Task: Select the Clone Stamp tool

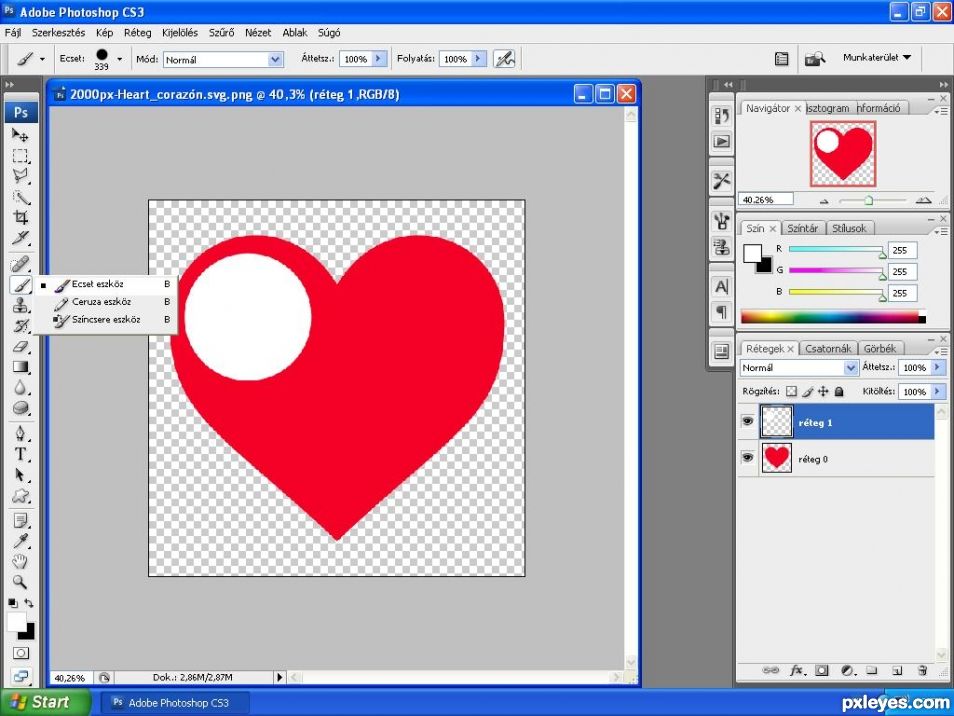Action: pyautogui.click(x=20, y=305)
